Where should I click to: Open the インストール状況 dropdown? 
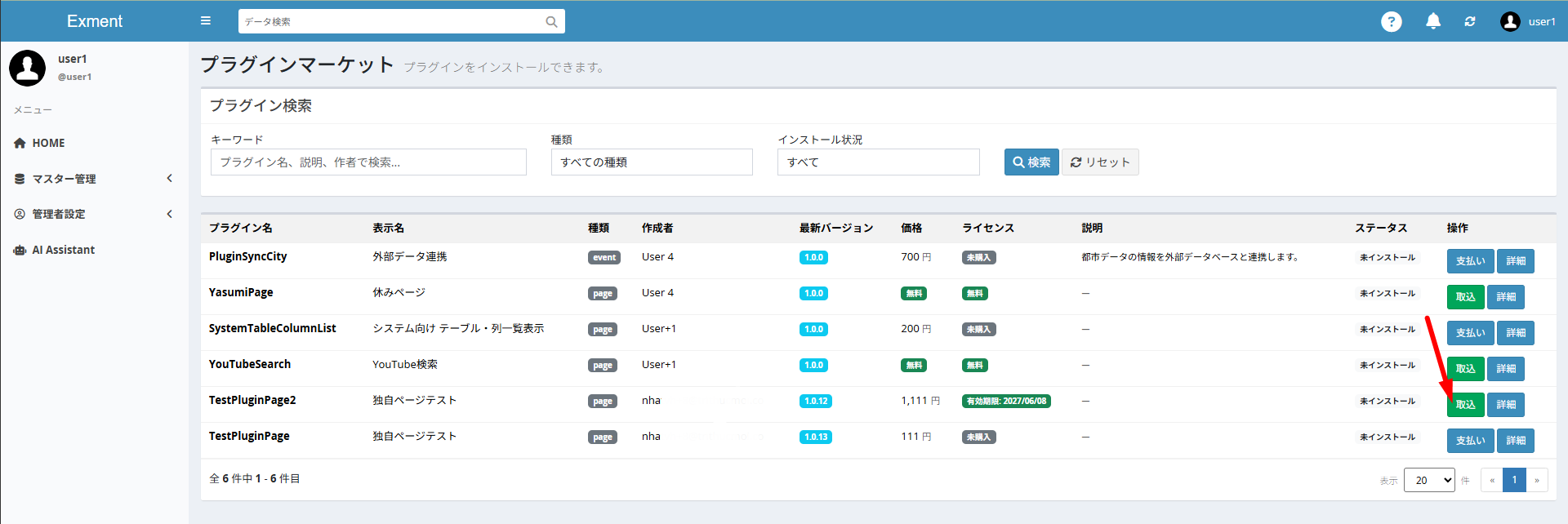click(x=879, y=162)
